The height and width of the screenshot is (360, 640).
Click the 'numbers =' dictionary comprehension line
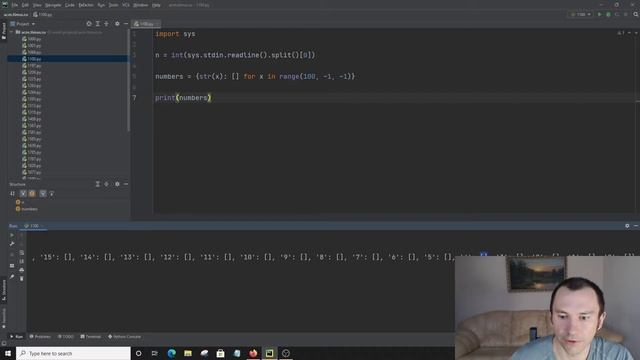pyautogui.click(x=255, y=76)
